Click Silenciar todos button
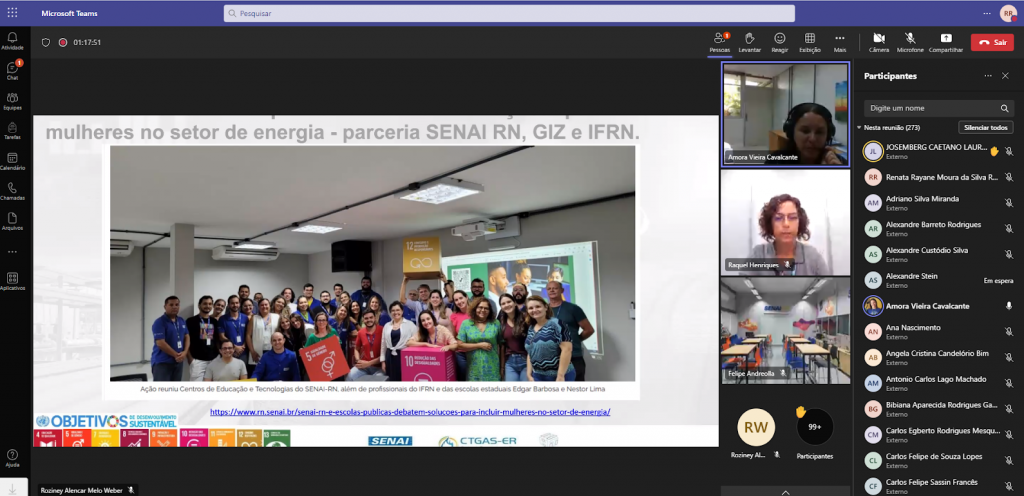 coord(985,127)
